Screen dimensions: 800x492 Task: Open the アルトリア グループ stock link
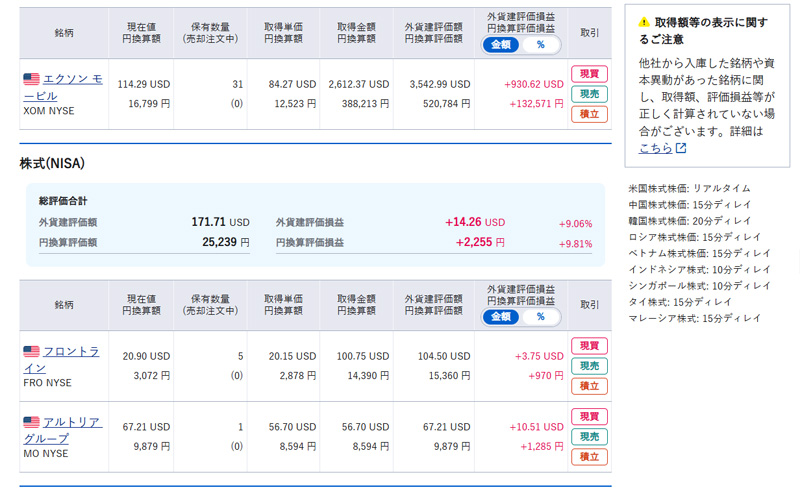[x=63, y=430]
